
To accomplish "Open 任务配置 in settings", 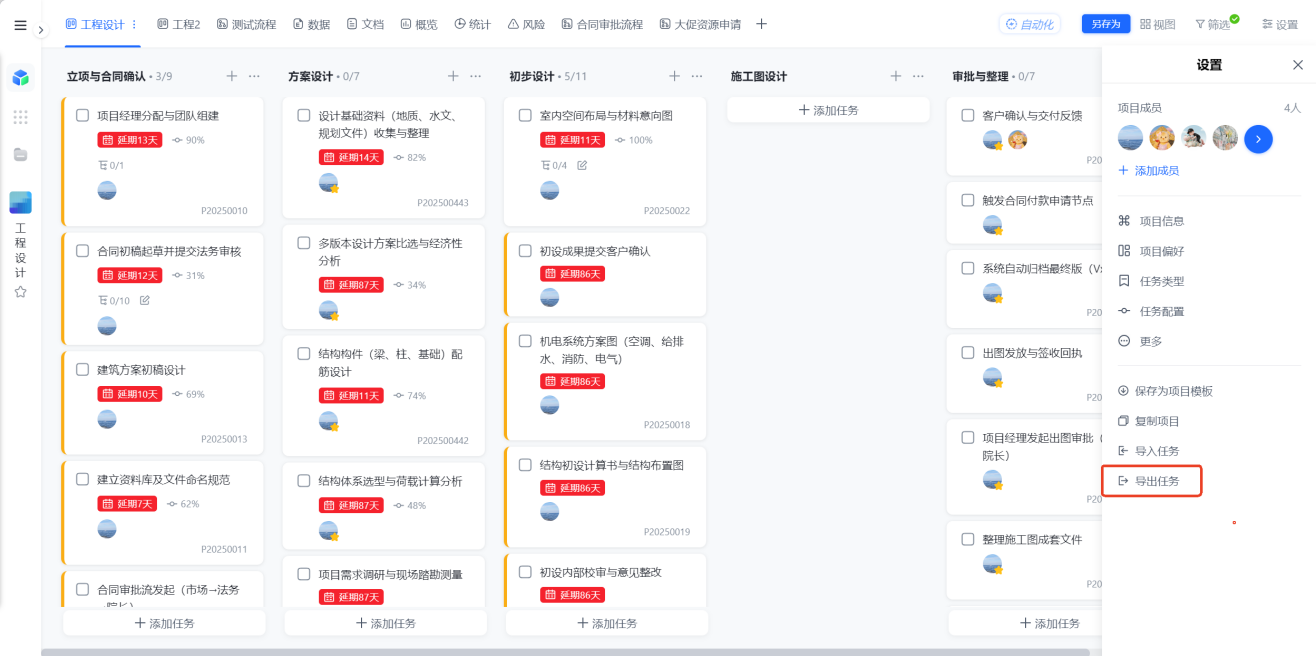I will [1151, 311].
